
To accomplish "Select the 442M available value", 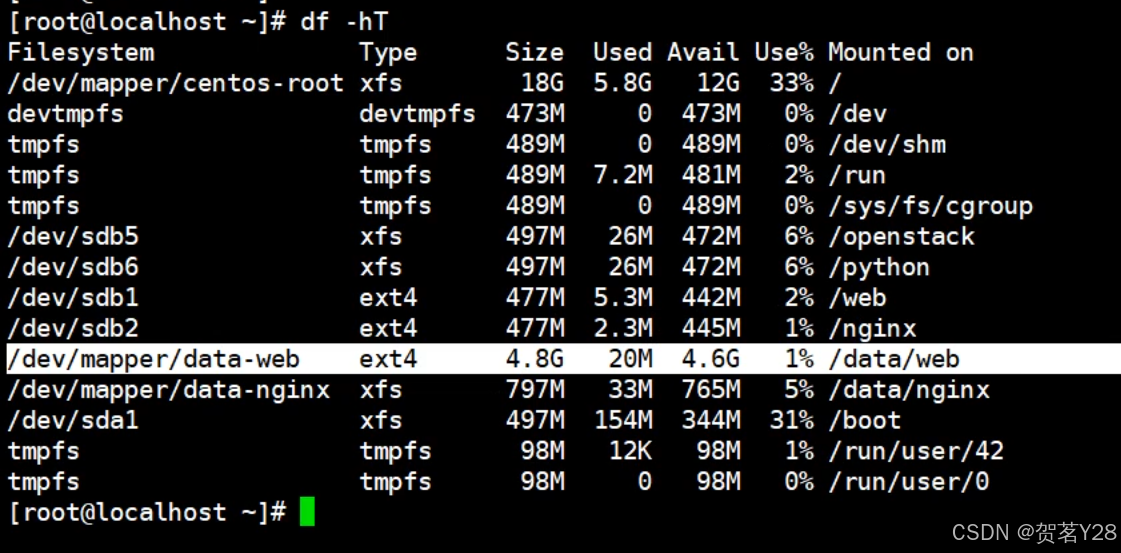I will point(711,298).
